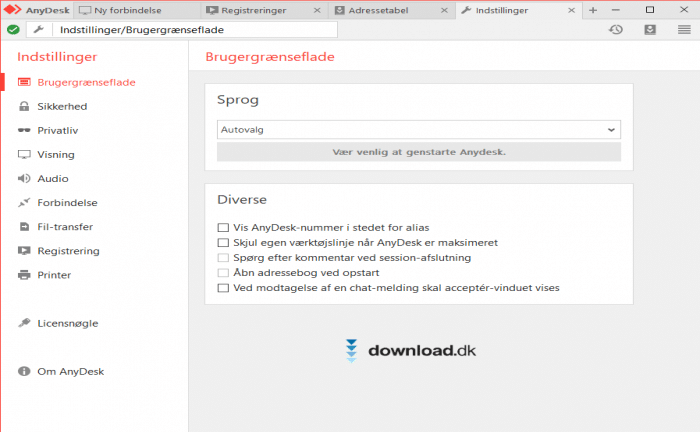This screenshot has height=432, width=700.
Task: Open Privatliv settings section
Action: pos(58,130)
